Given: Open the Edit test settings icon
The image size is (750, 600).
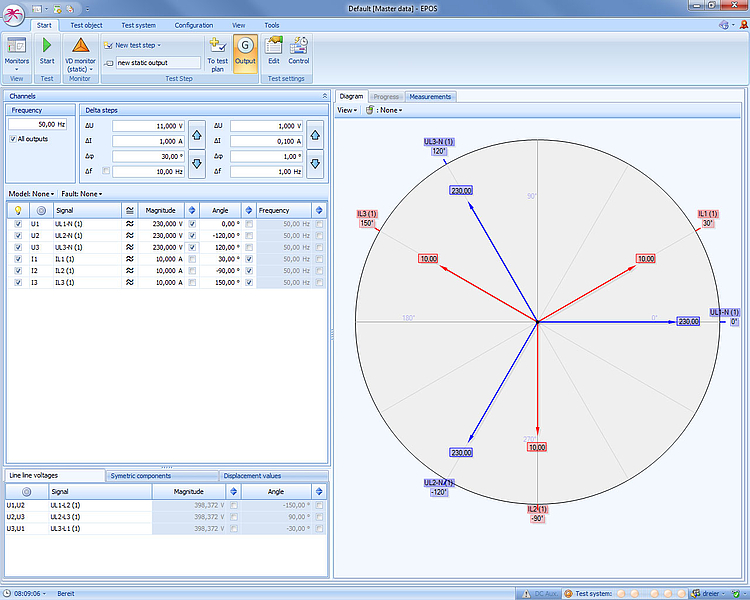Looking at the screenshot, I should 273,46.
